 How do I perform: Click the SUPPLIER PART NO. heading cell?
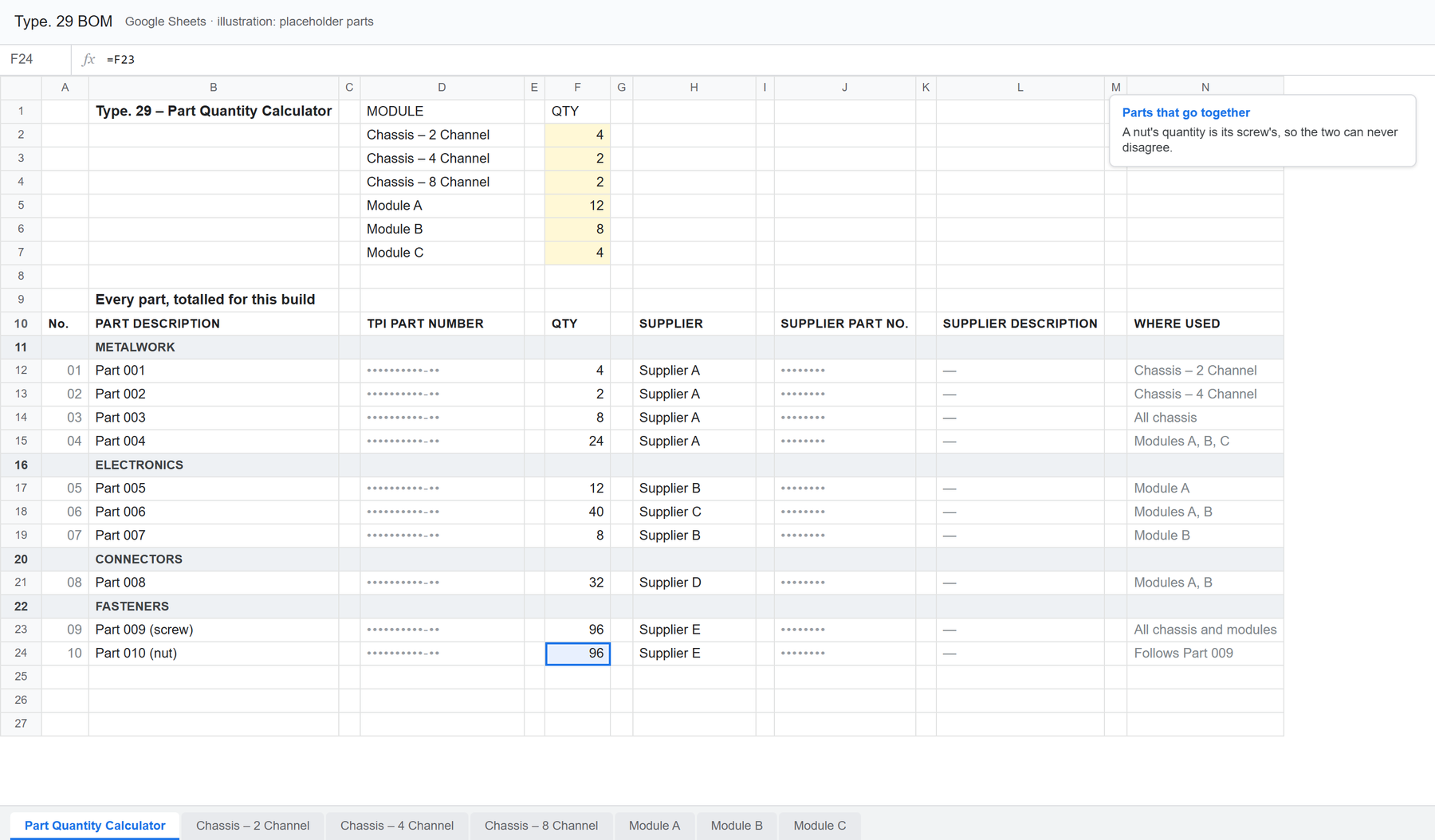pos(844,324)
